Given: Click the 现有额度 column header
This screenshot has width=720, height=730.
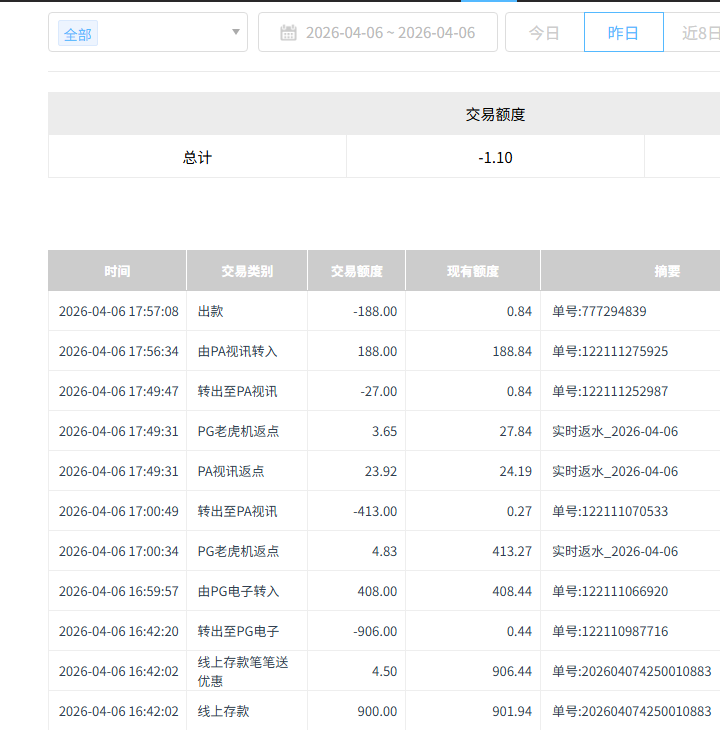Looking at the screenshot, I should click(x=472, y=271).
